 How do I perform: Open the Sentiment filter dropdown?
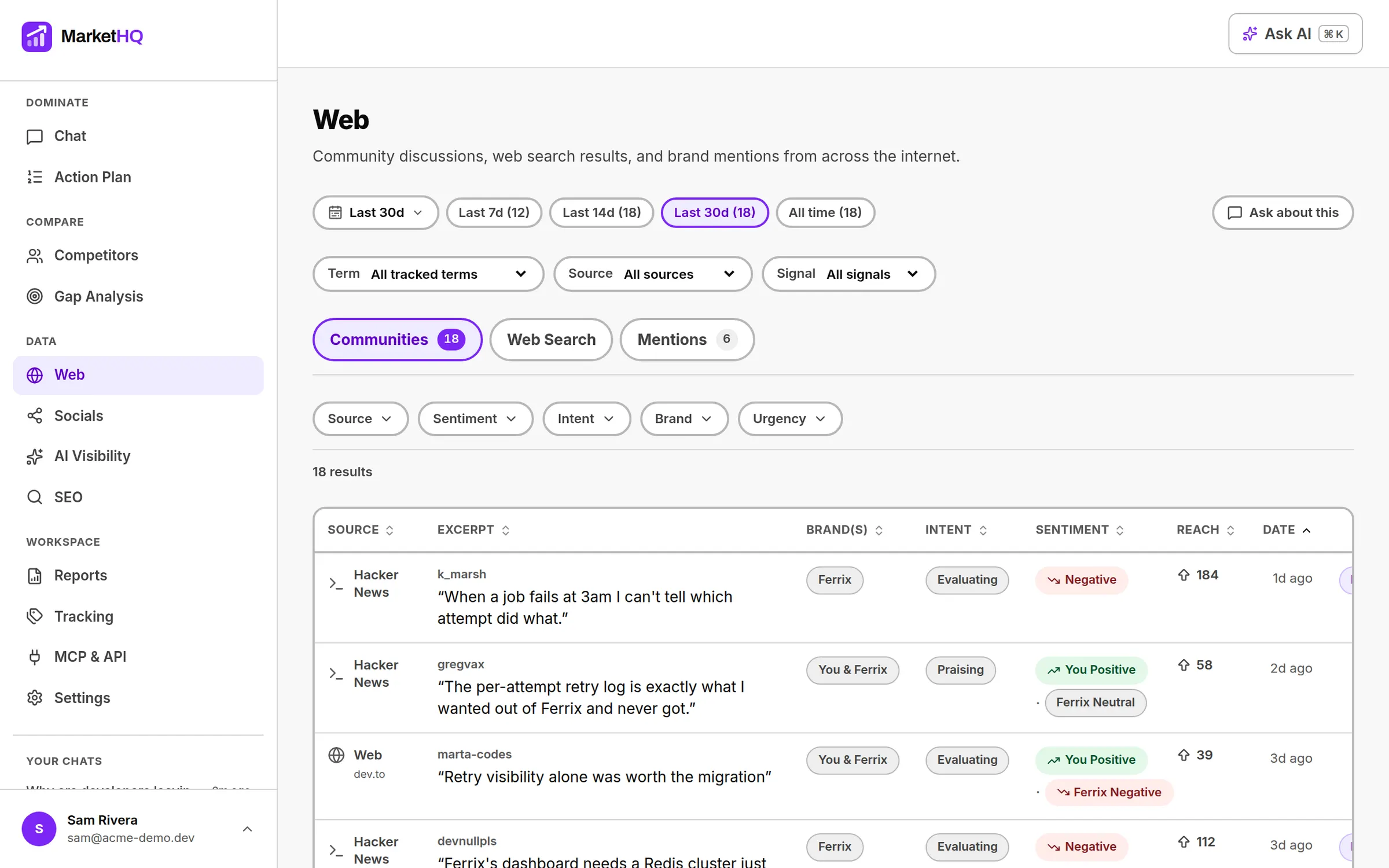coord(475,418)
